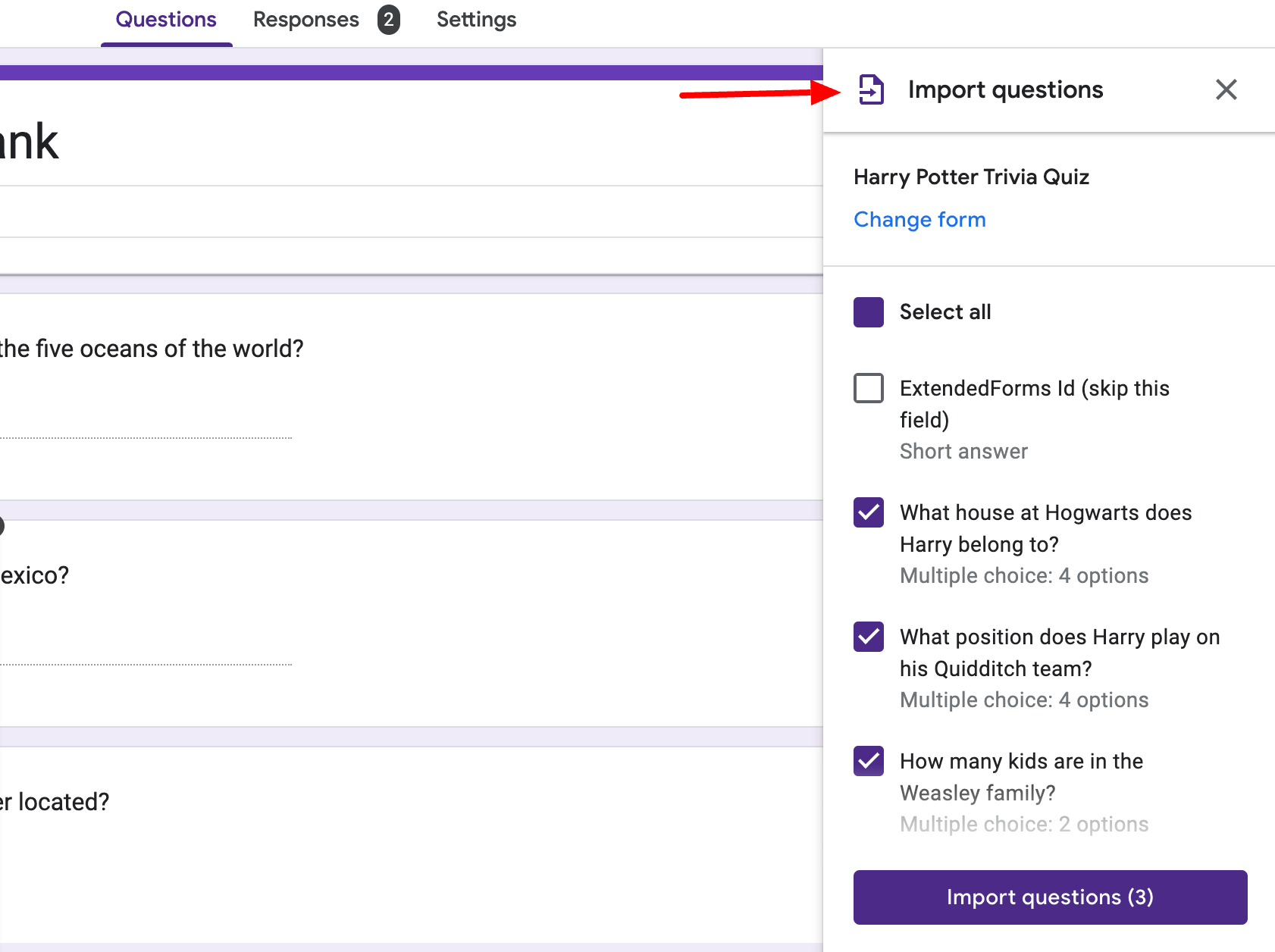Click the answer line below the Mexico question
The width and height of the screenshot is (1275, 952).
point(146,663)
